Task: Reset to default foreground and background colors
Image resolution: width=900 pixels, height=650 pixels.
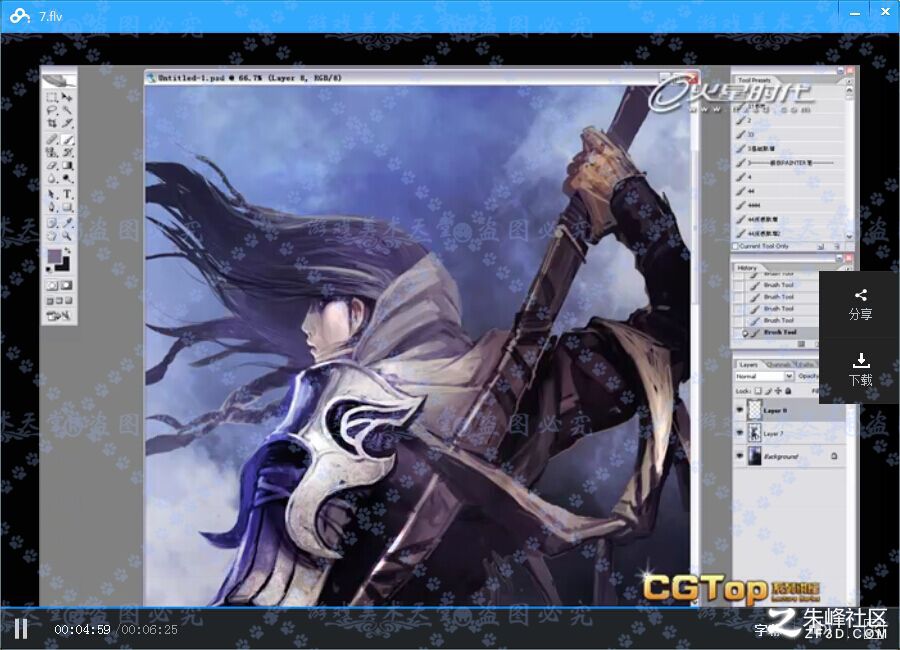Action: tap(49, 268)
